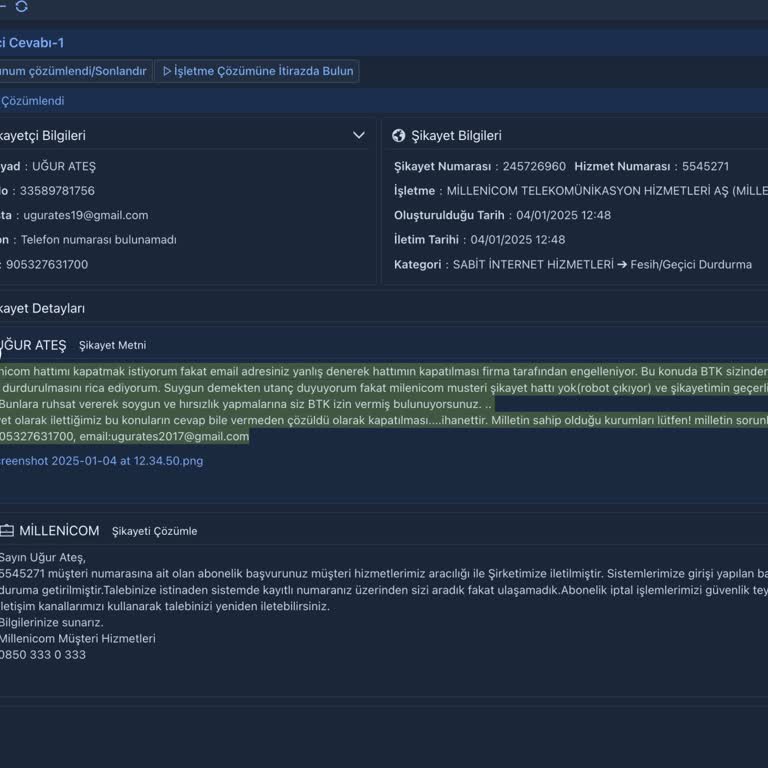This screenshot has height=768, width=768.
Task: Click the ugurates19@gmail.com email address
Action: click(85, 215)
